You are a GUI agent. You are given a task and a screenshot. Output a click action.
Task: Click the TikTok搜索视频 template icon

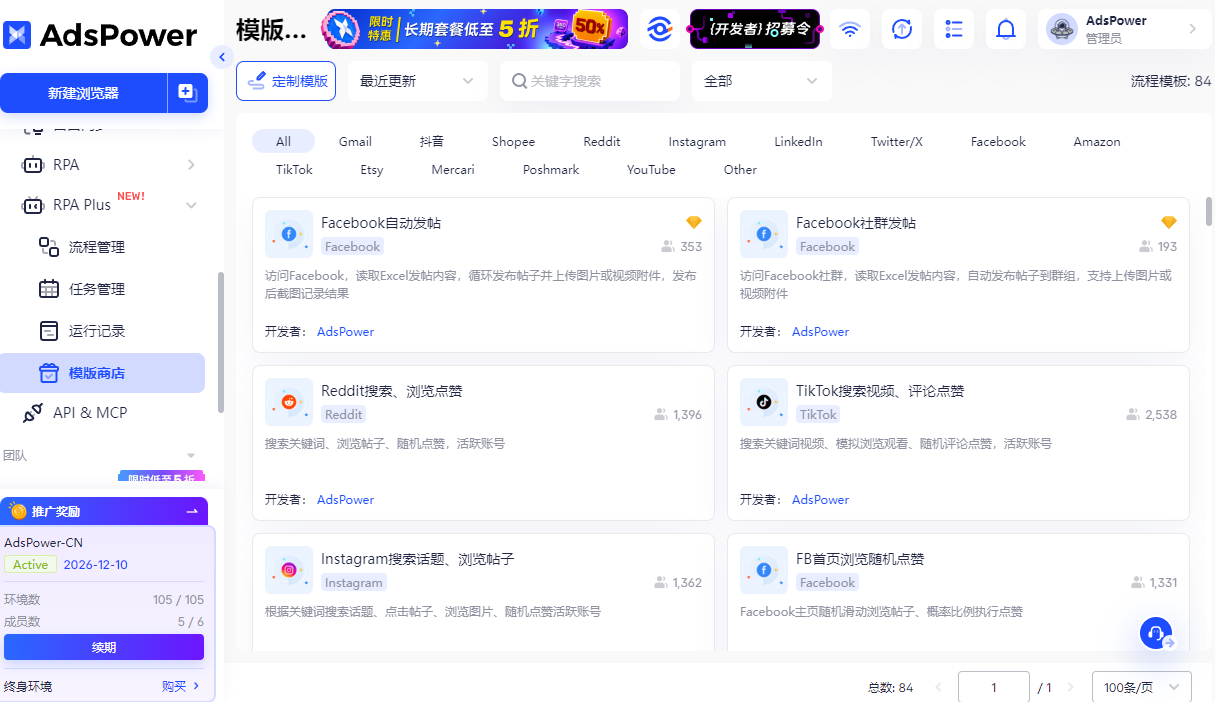tap(764, 402)
